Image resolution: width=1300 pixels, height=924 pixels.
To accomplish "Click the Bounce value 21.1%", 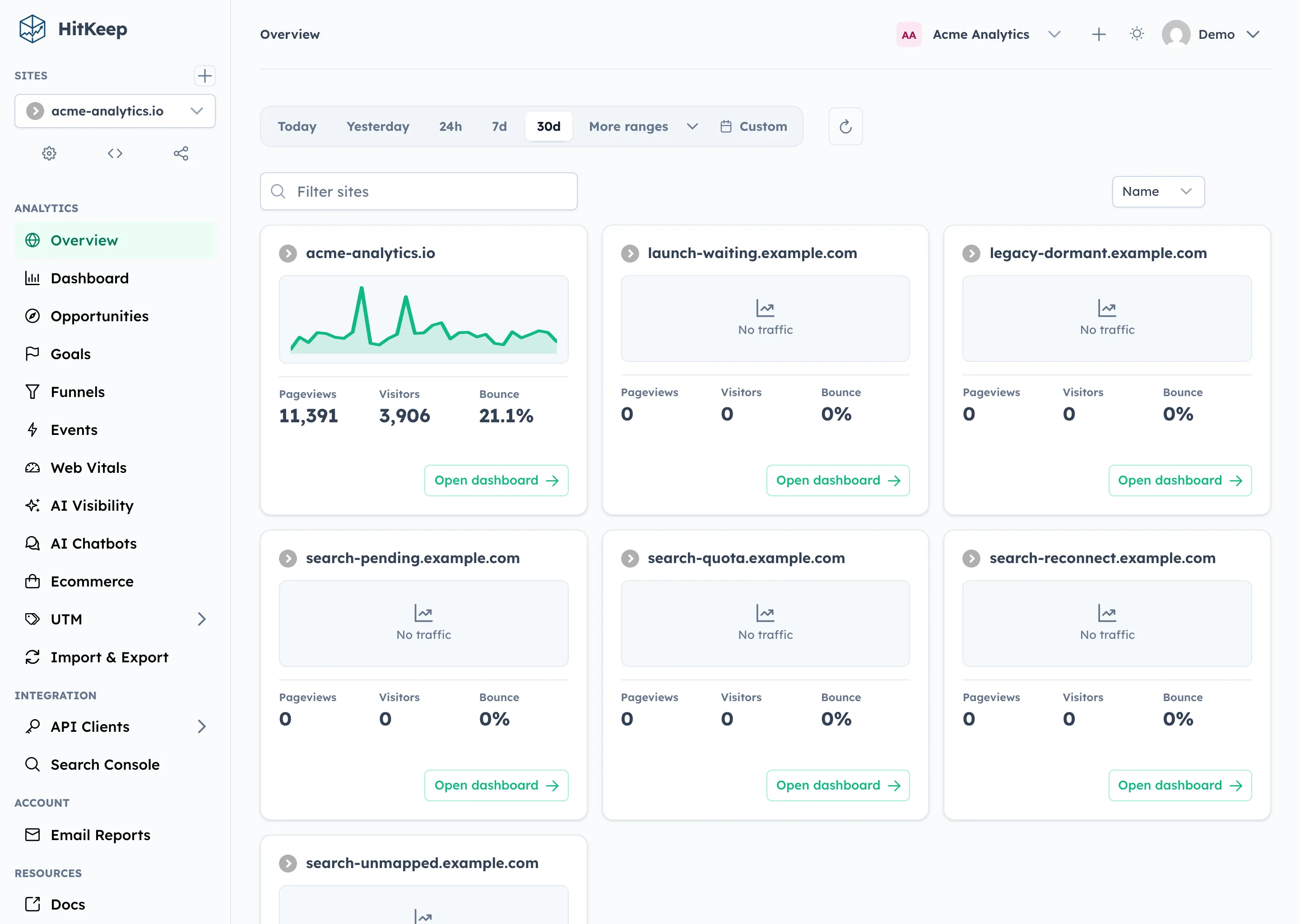I will click(x=506, y=416).
